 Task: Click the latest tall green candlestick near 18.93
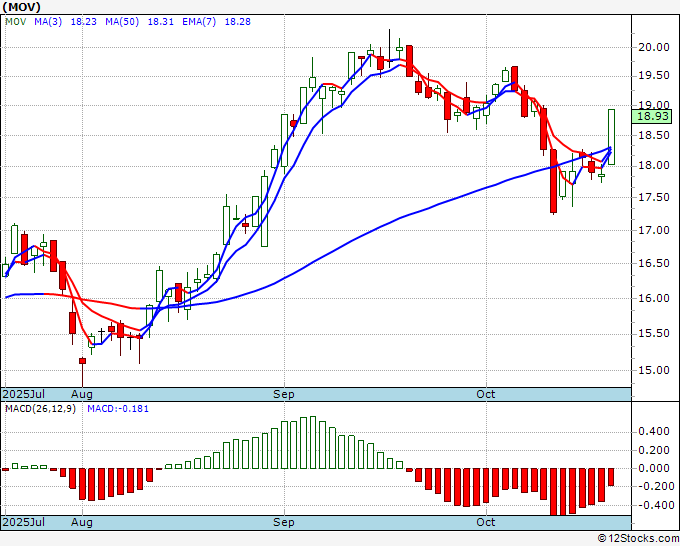tap(611, 137)
